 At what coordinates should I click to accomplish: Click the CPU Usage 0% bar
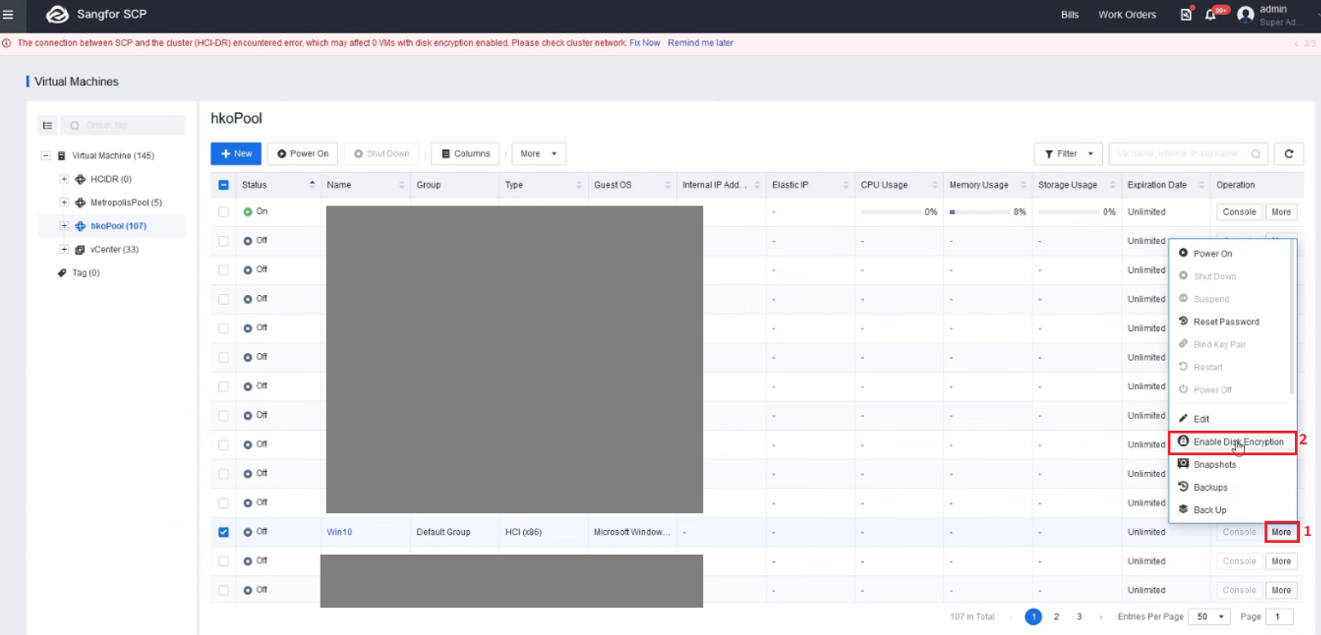892,212
